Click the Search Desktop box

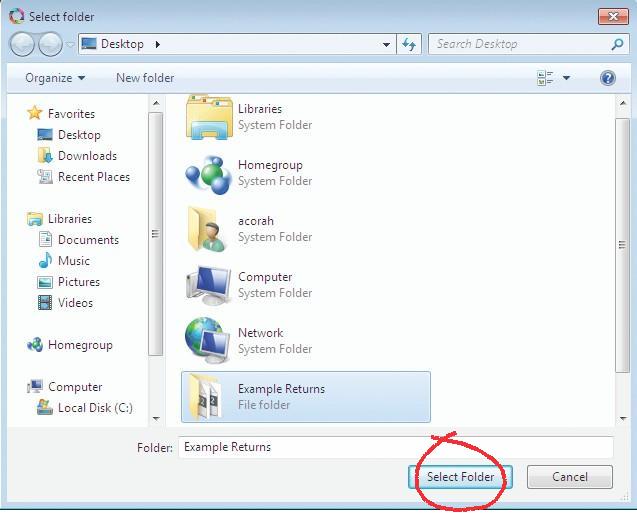(x=520, y=44)
